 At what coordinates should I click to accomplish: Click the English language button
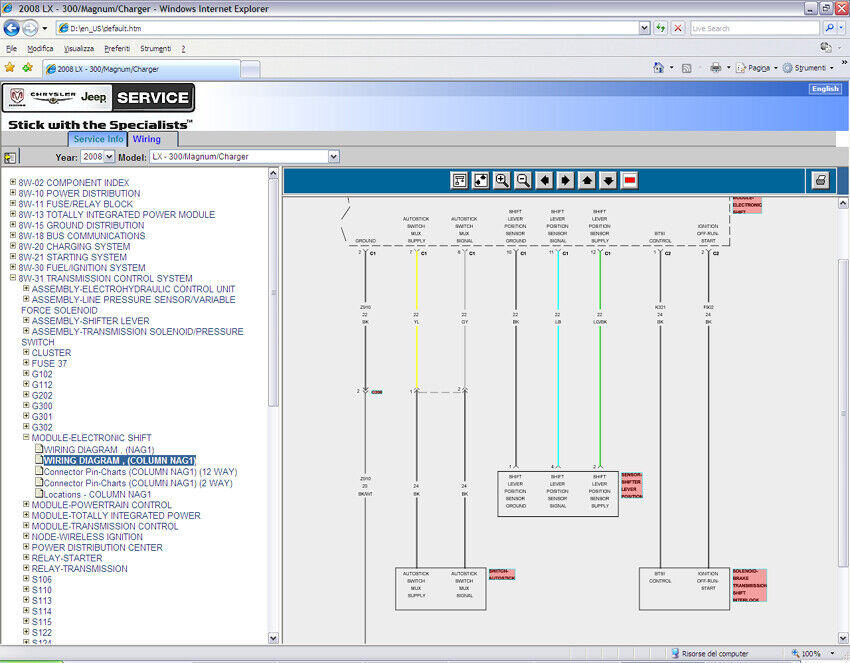pyautogui.click(x=825, y=89)
